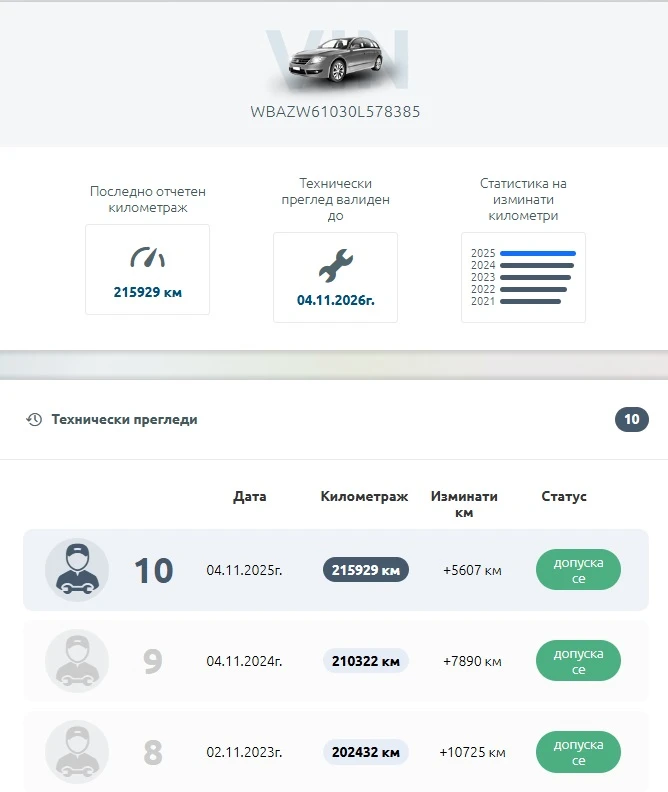The width and height of the screenshot is (668, 792).
Task: Select the 202432 км mileage badge
Action: tap(365, 751)
